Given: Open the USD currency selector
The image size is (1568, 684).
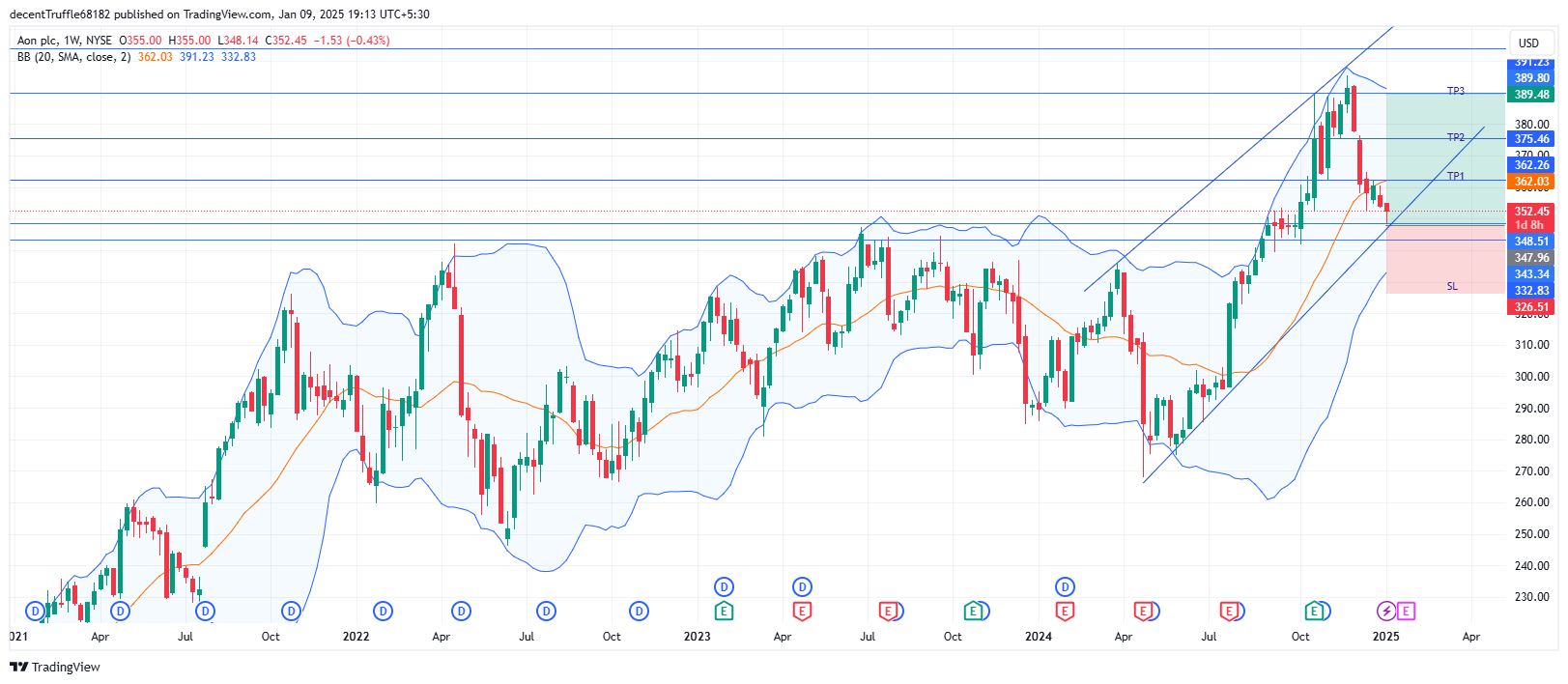Looking at the screenshot, I should (1528, 43).
